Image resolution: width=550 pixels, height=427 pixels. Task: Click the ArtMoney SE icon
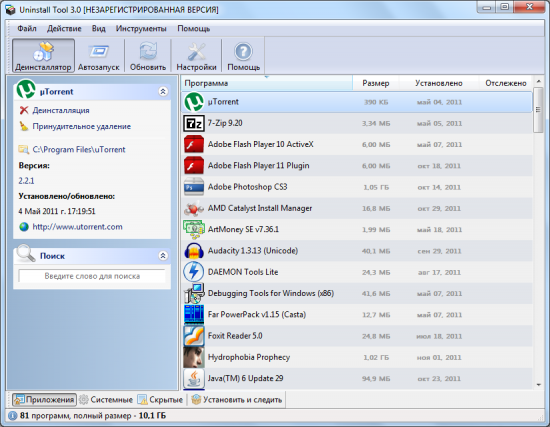[x=194, y=229]
